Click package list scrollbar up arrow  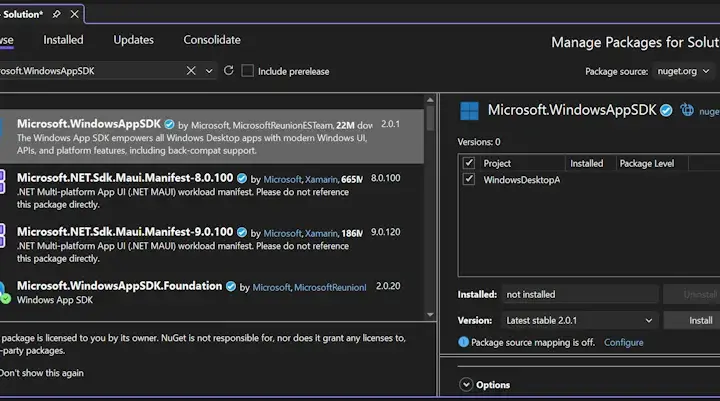pyautogui.click(x=430, y=100)
